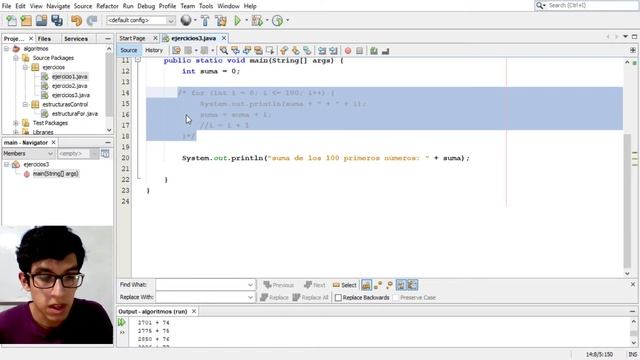640x360 pixels.
Task: Click the Save All toolbar icon
Action: pyautogui.click(x=57, y=20)
